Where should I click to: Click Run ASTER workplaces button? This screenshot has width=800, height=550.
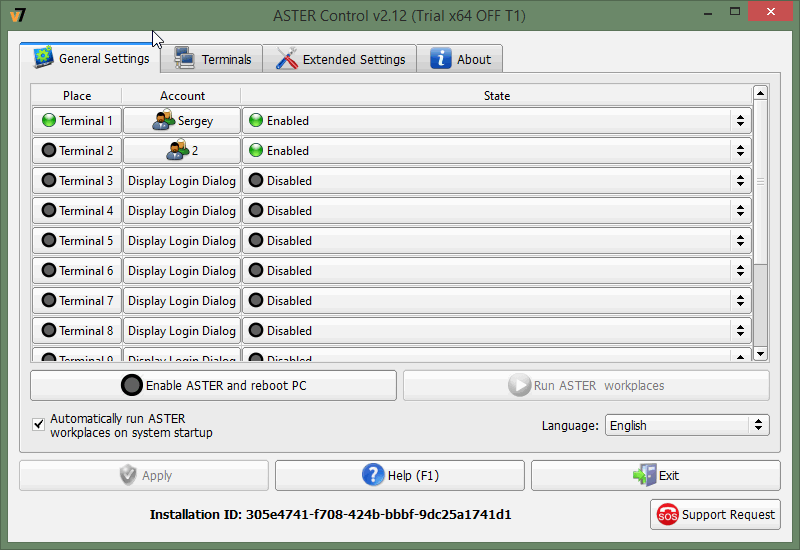tap(586, 385)
